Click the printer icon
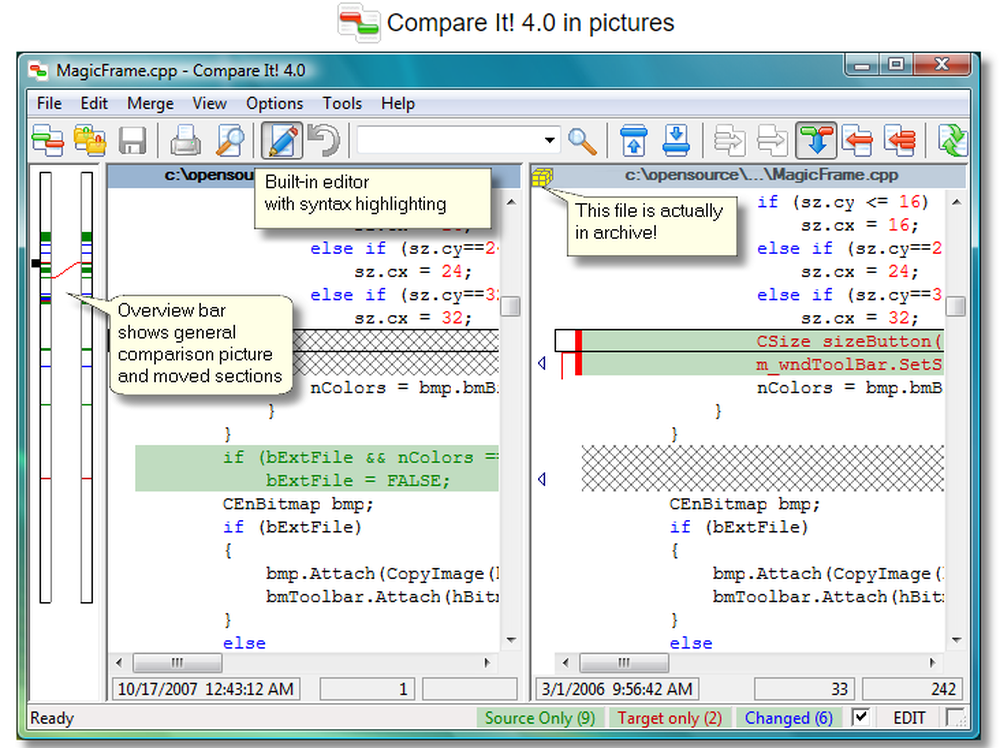1000x748 pixels. point(186,140)
